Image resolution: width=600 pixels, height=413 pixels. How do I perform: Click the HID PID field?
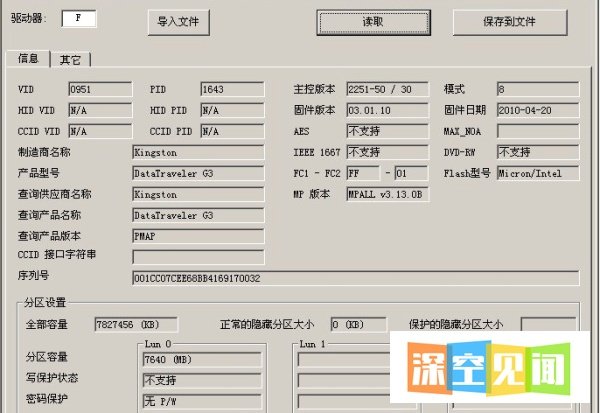tap(232, 110)
